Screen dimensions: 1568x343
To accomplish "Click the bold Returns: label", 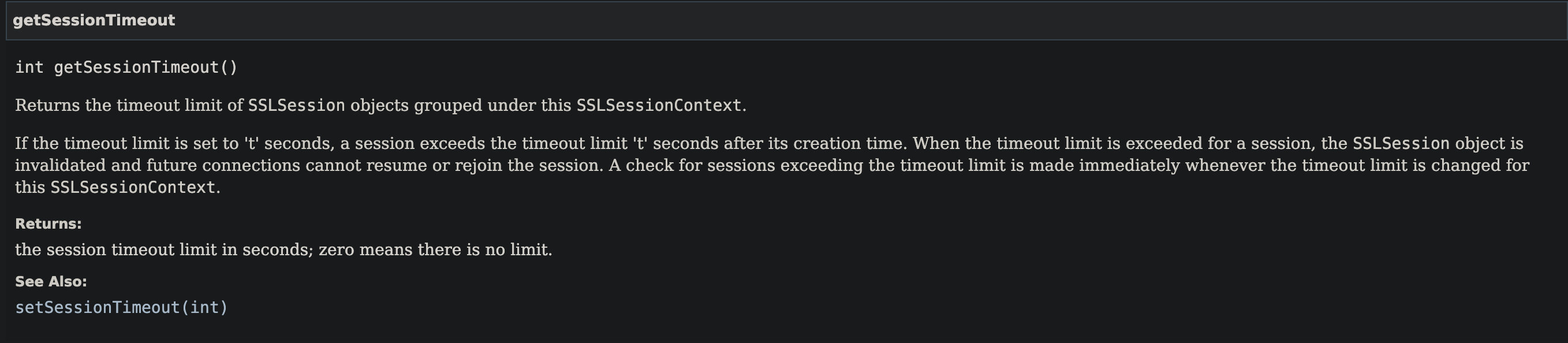I will coord(48,223).
